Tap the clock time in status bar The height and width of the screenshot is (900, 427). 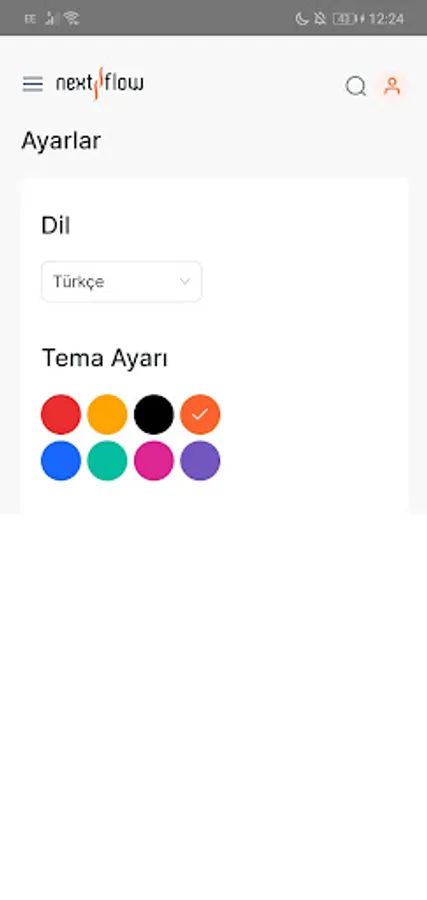tap(386, 19)
